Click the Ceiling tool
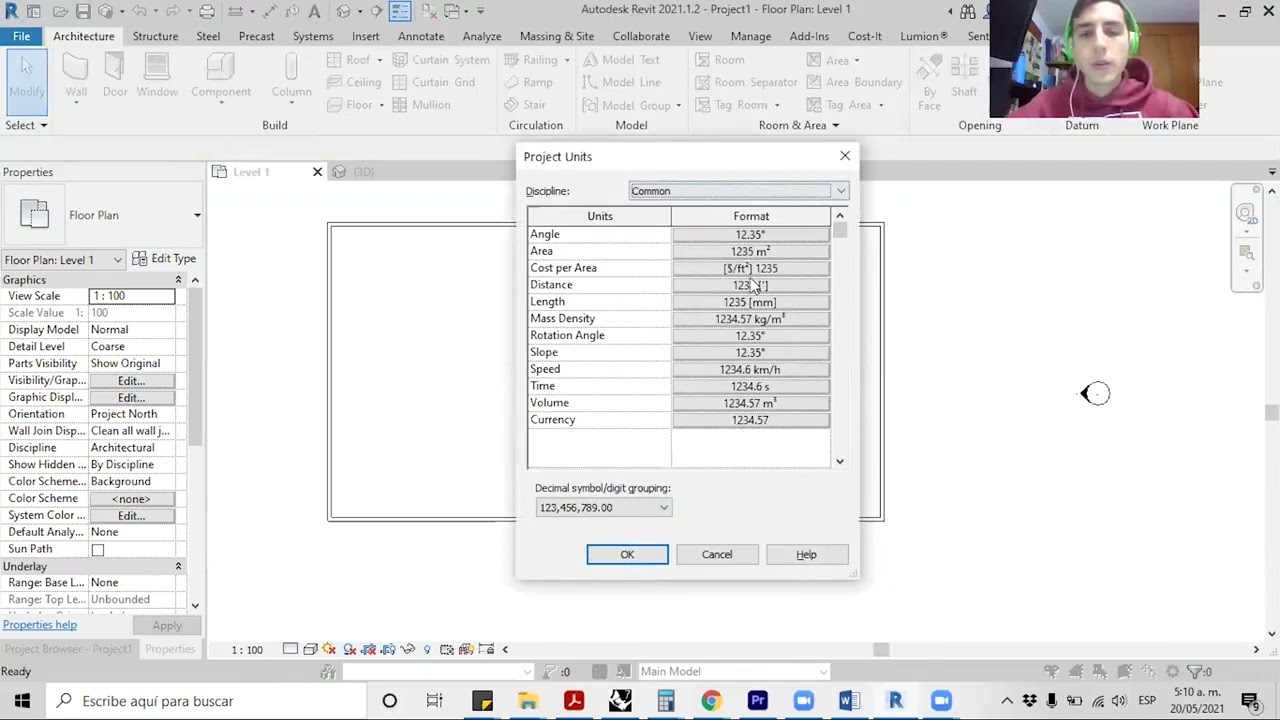 click(354, 82)
